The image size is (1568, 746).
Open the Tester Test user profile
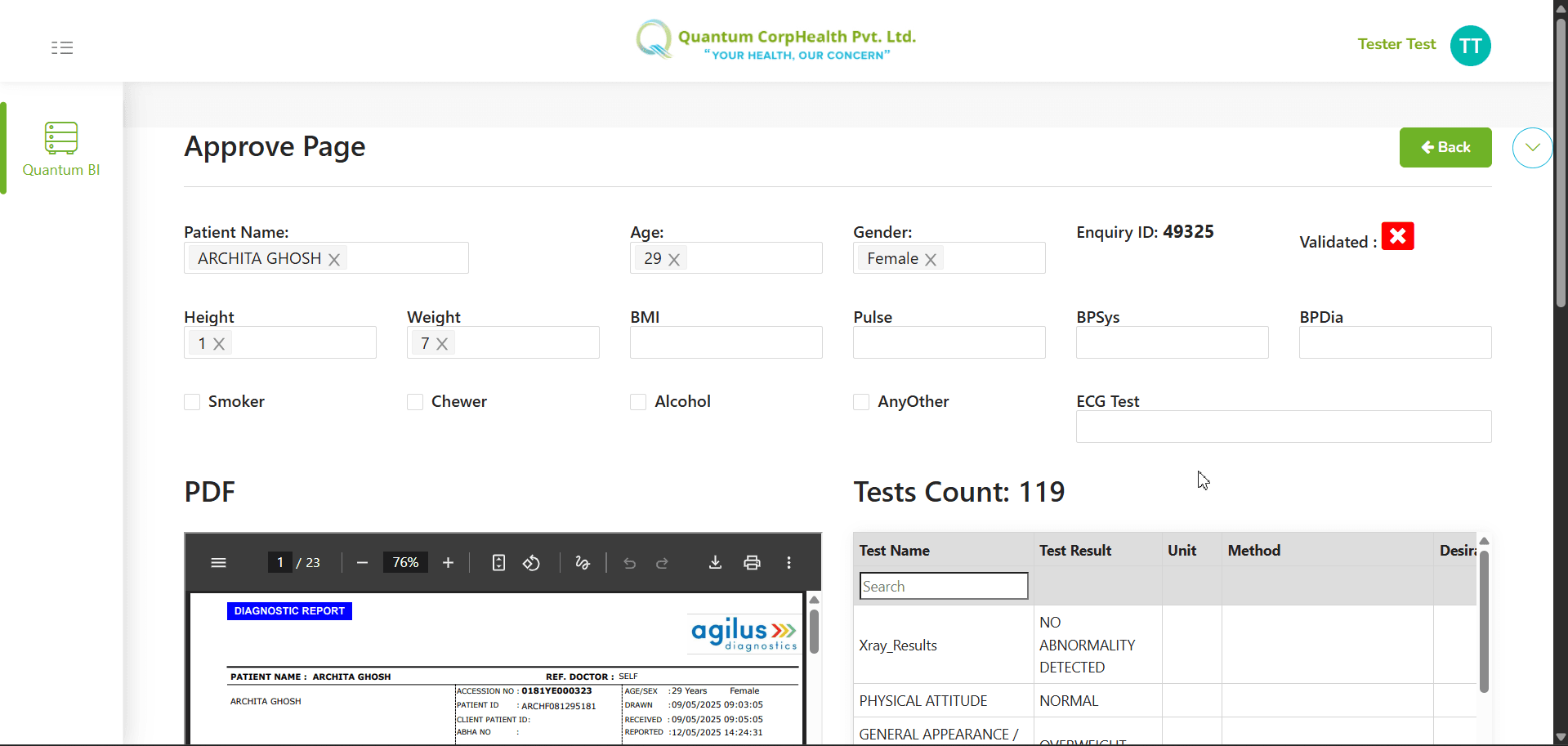click(x=1470, y=46)
